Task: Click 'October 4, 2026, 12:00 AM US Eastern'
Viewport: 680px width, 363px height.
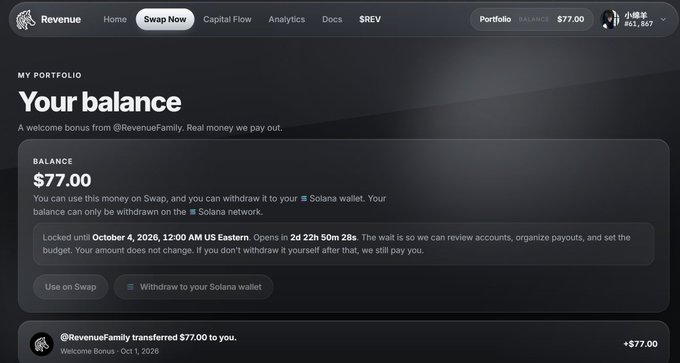Action: [170, 238]
